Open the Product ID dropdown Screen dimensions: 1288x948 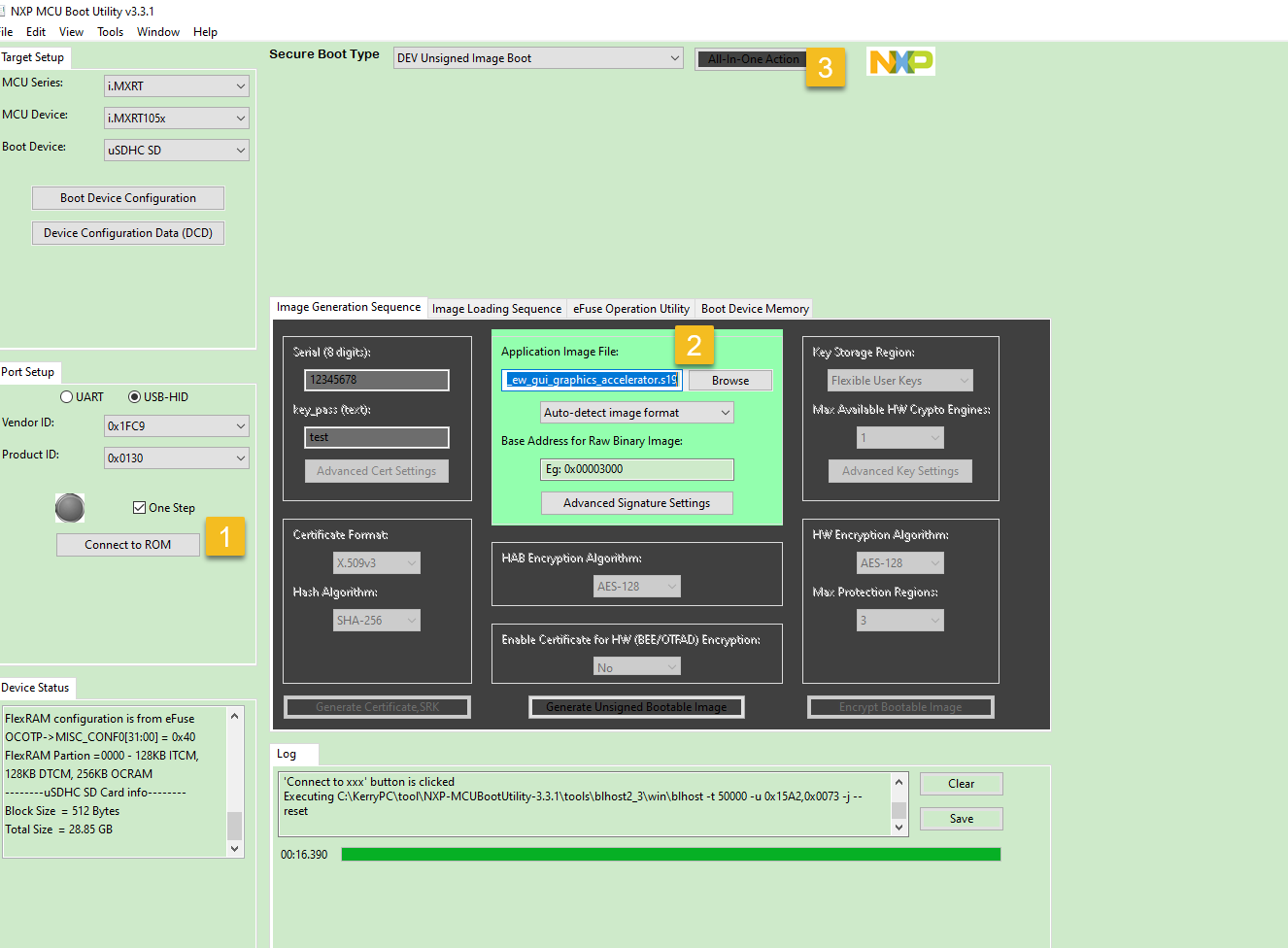pos(177,458)
